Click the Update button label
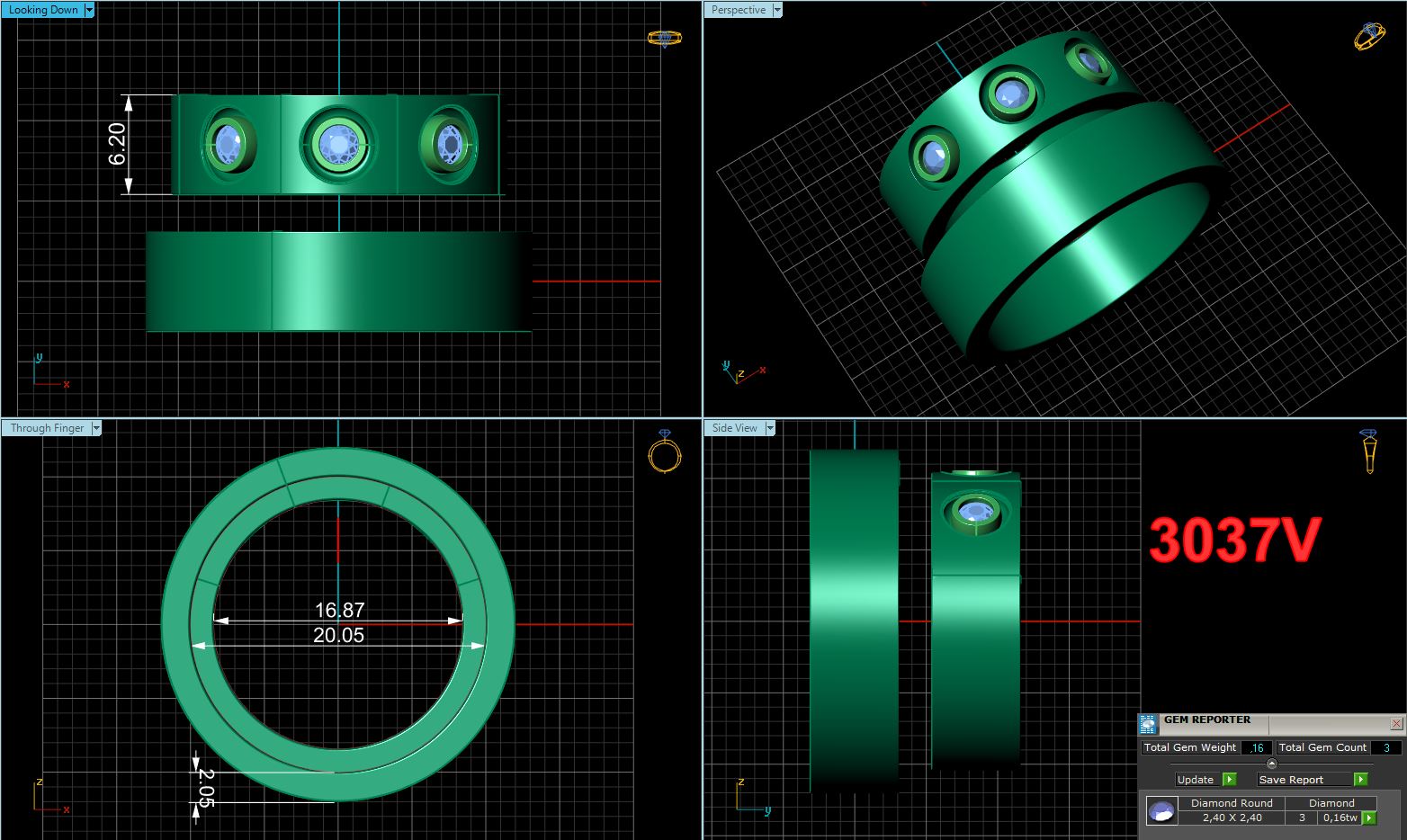1407x840 pixels. [x=1196, y=780]
